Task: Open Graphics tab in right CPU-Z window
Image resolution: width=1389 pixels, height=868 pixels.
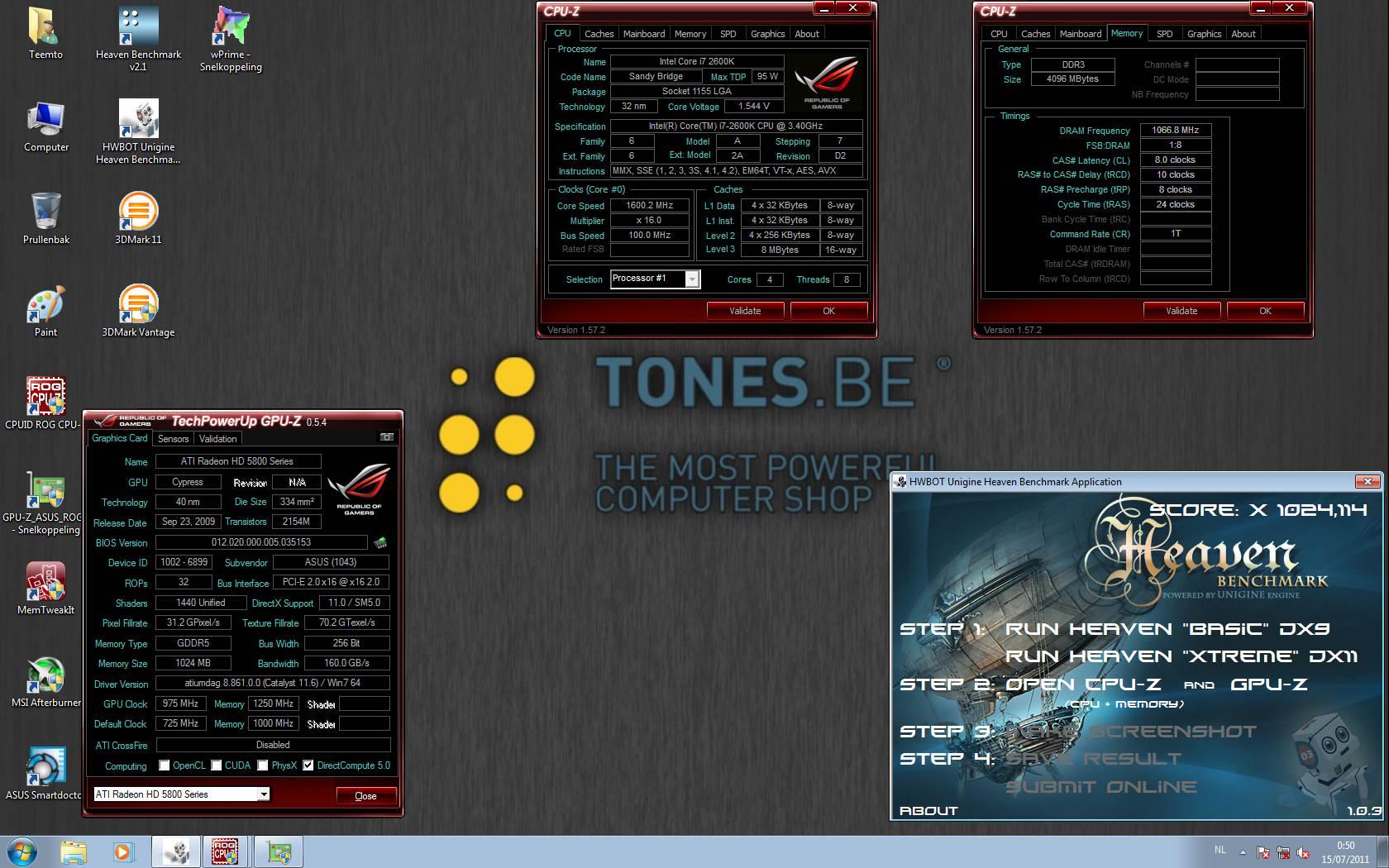Action: pyautogui.click(x=1204, y=34)
